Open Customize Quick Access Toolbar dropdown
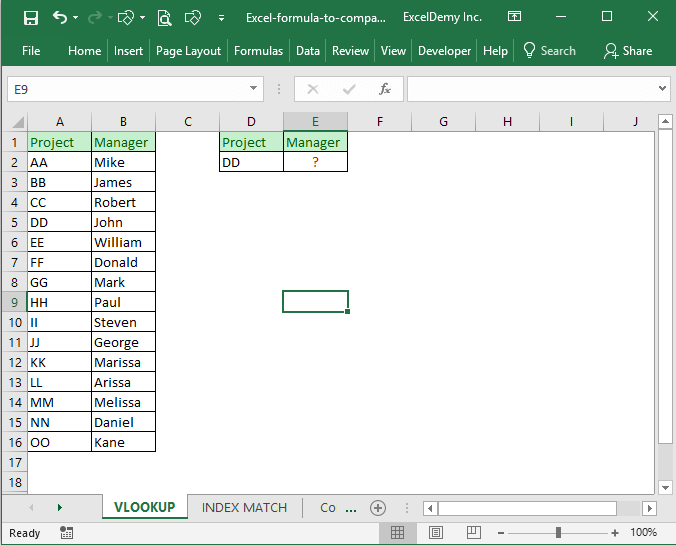 coord(221,18)
